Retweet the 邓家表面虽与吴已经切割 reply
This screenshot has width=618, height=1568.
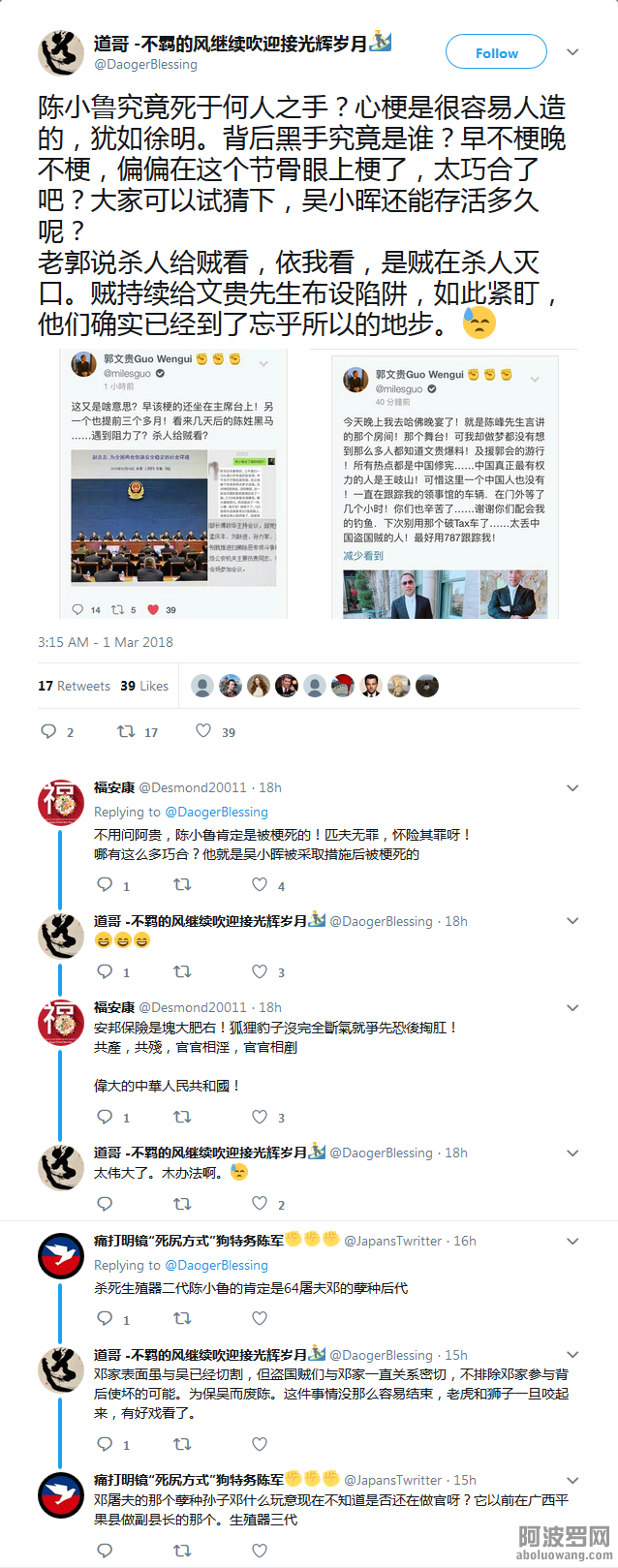(182, 1444)
